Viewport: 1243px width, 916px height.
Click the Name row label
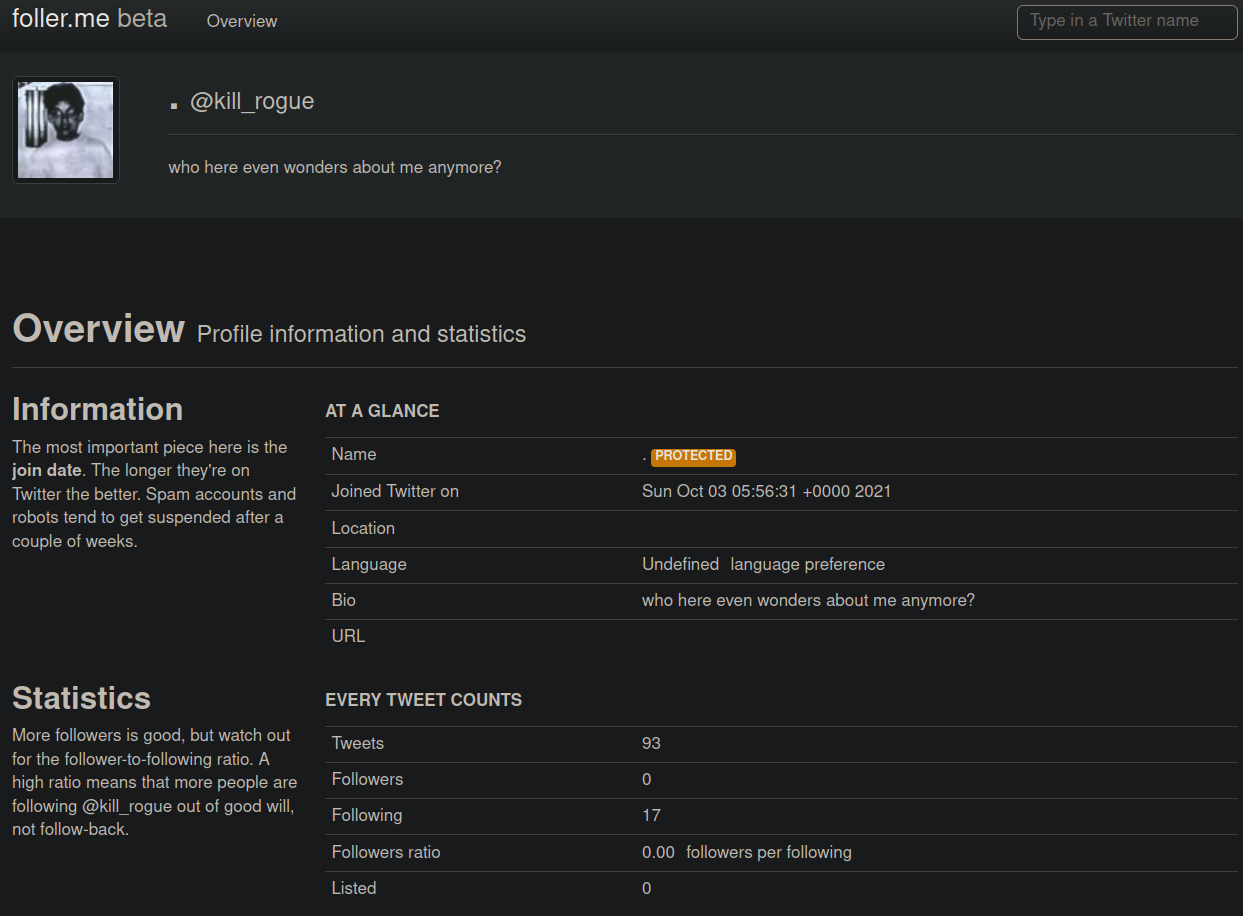(x=354, y=454)
